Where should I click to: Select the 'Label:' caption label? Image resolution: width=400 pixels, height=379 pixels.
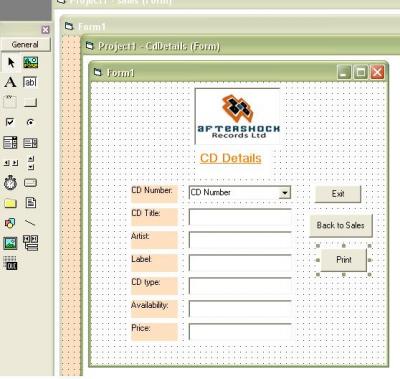(x=154, y=263)
